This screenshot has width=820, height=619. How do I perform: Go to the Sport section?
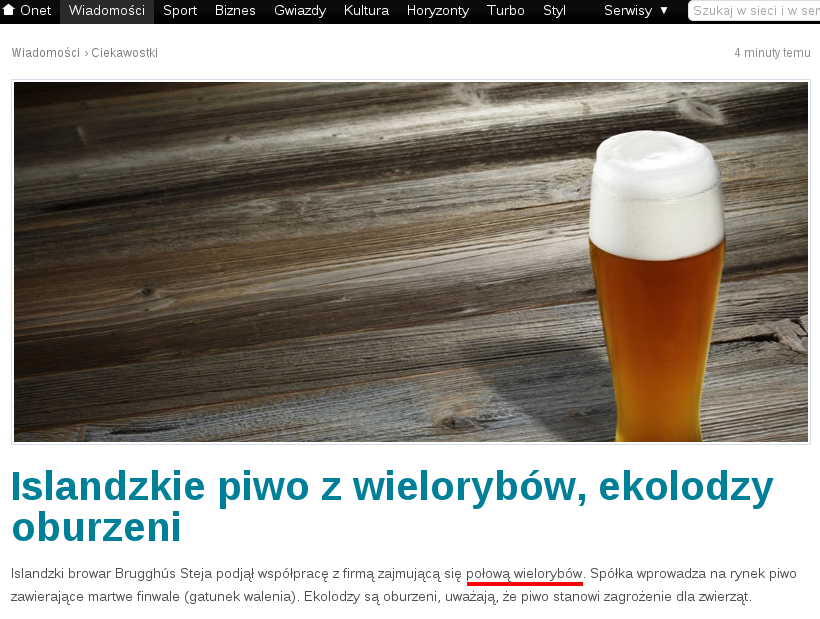click(180, 11)
